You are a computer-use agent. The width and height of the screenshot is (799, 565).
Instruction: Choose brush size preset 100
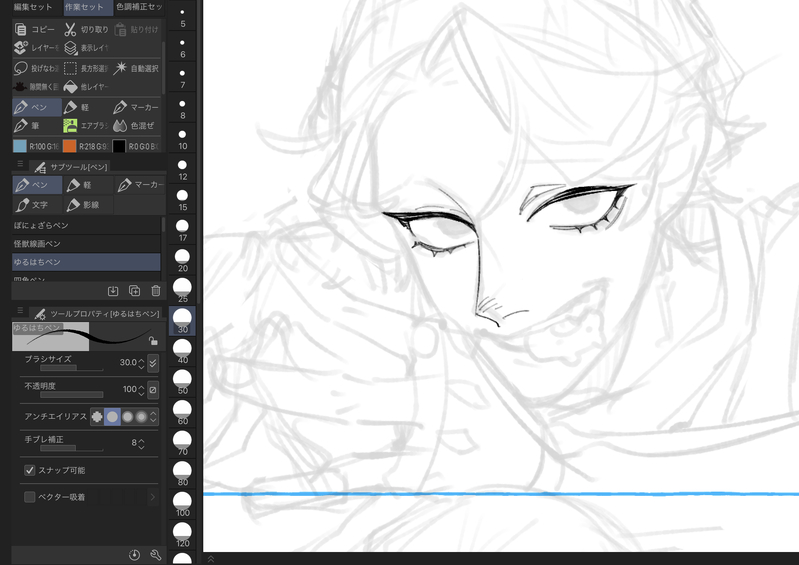point(182,505)
